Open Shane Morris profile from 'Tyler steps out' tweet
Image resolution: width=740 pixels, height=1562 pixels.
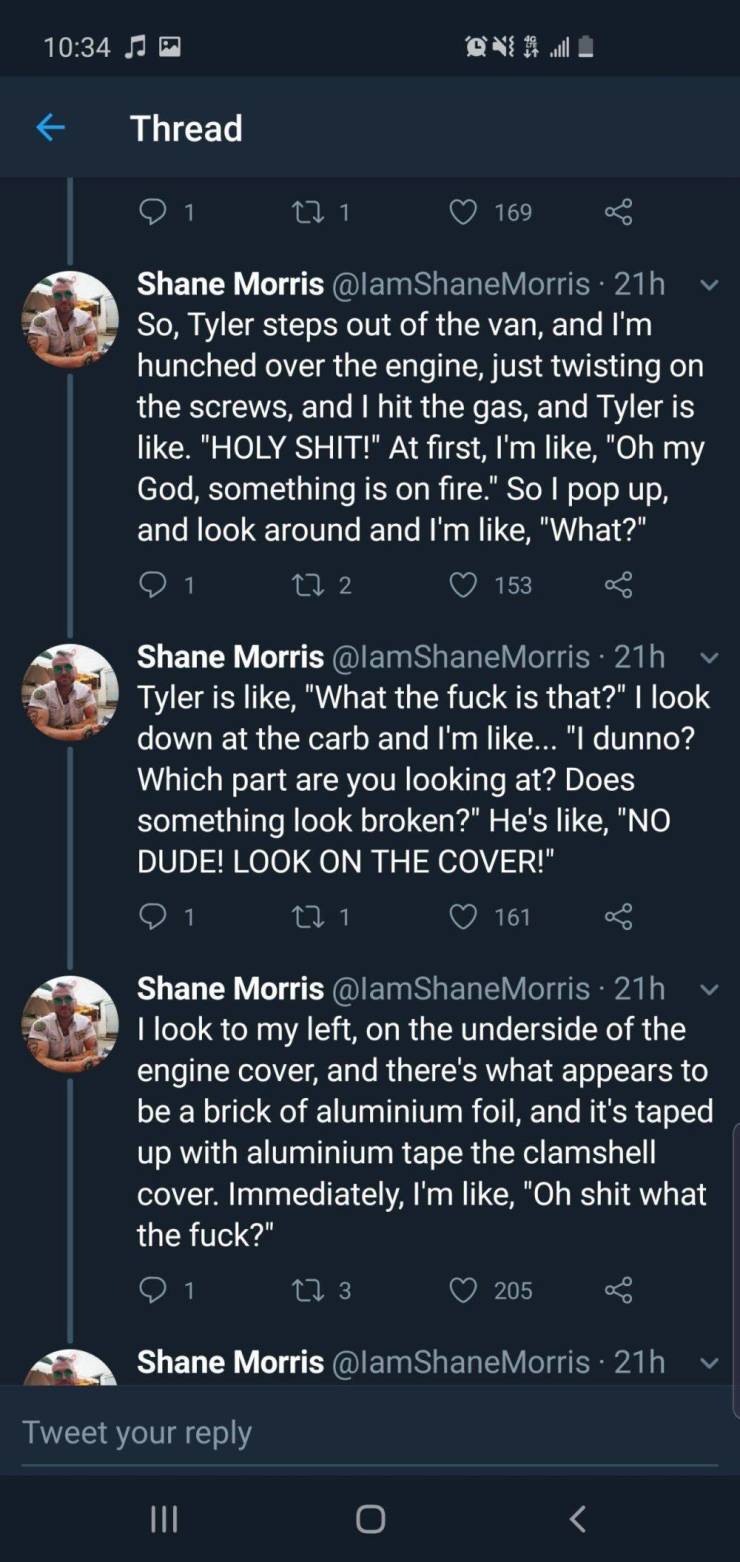click(x=230, y=284)
